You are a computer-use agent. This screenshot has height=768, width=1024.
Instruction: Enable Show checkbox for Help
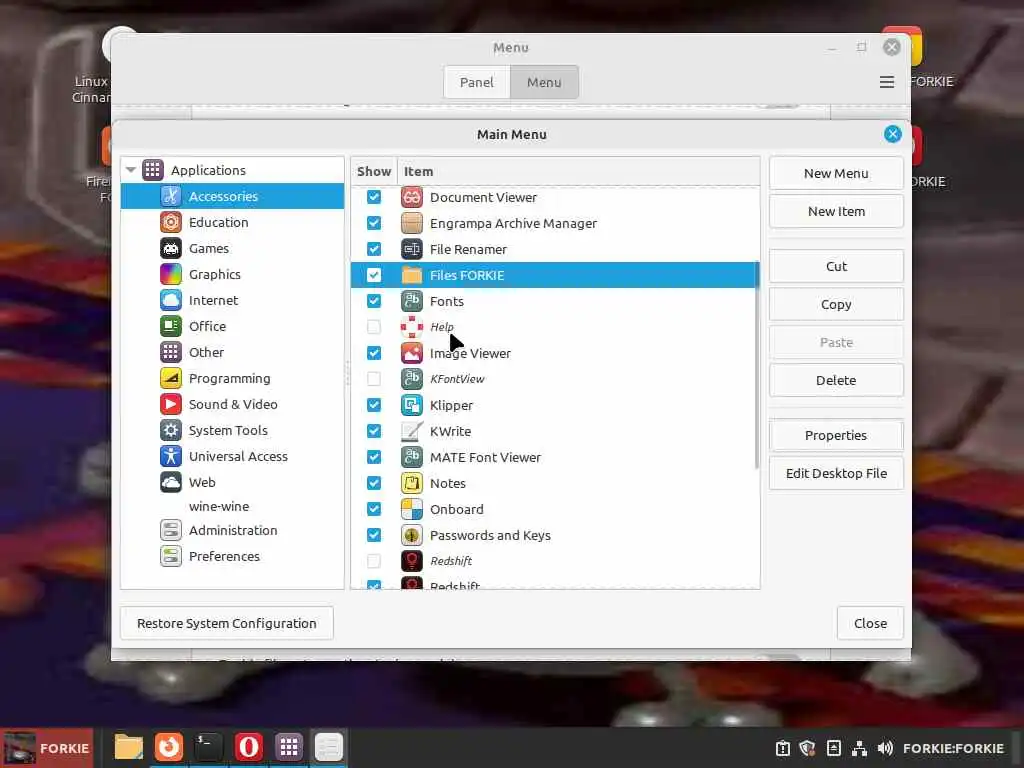tap(374, 327)
